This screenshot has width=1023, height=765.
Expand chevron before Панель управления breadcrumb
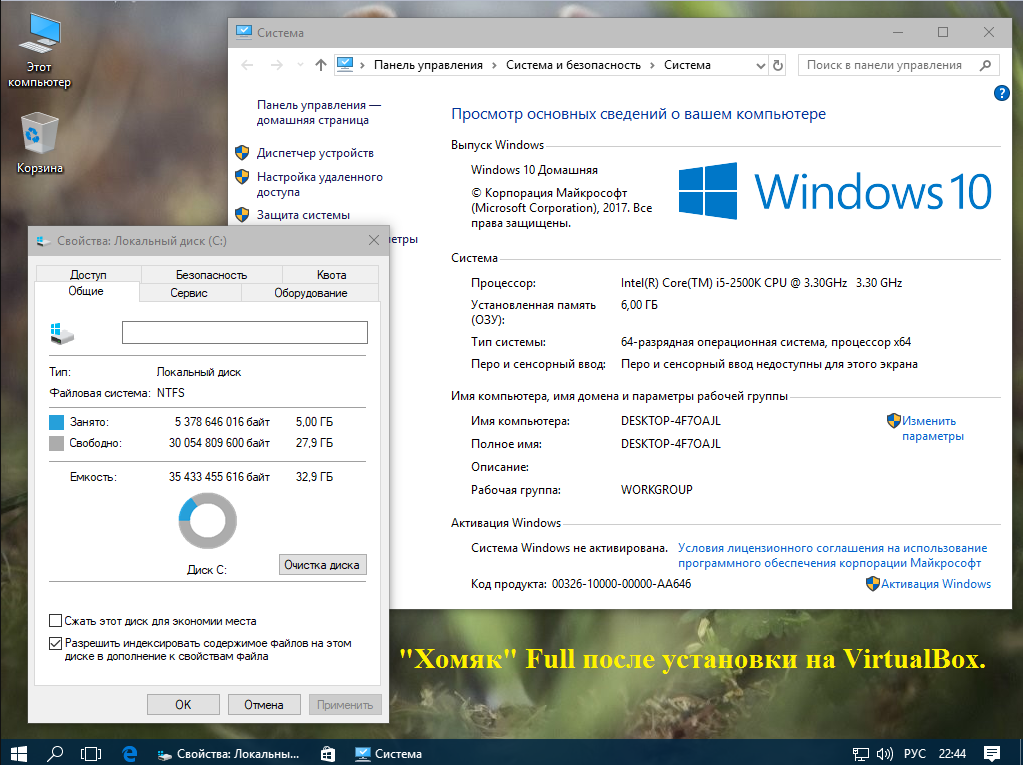362,65
